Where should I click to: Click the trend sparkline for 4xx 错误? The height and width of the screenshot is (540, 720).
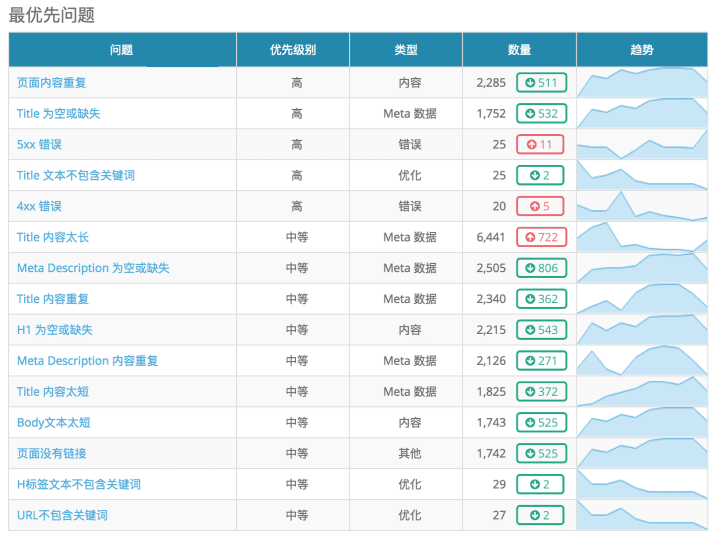coord(641,206)
